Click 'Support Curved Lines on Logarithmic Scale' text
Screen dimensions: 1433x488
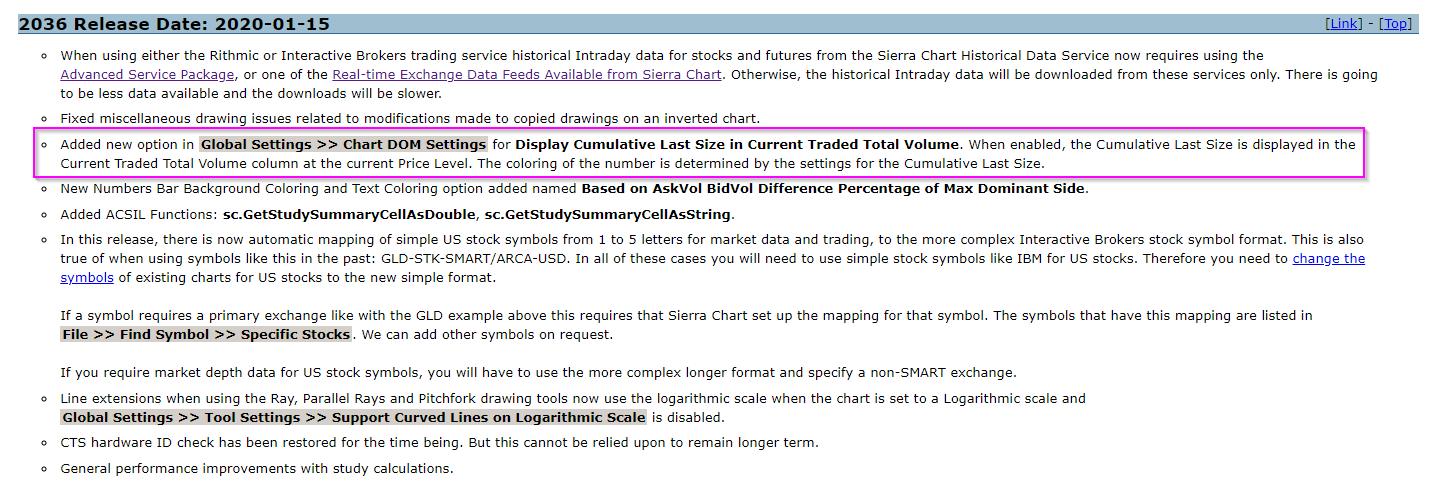489,417
